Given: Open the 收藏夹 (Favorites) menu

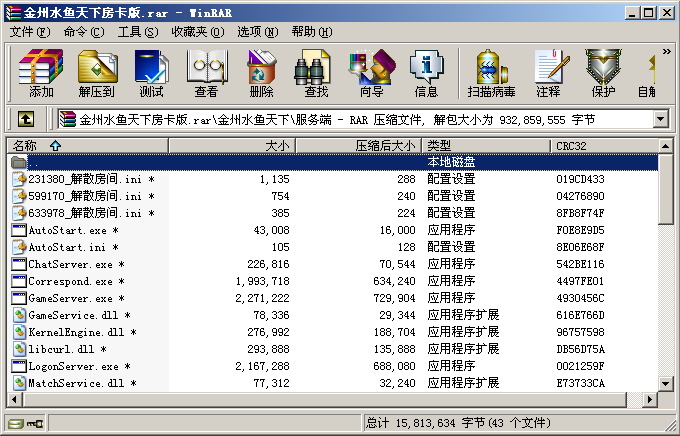Looking at the screenshot, I should pyautogui.click(x=189, y=31).
